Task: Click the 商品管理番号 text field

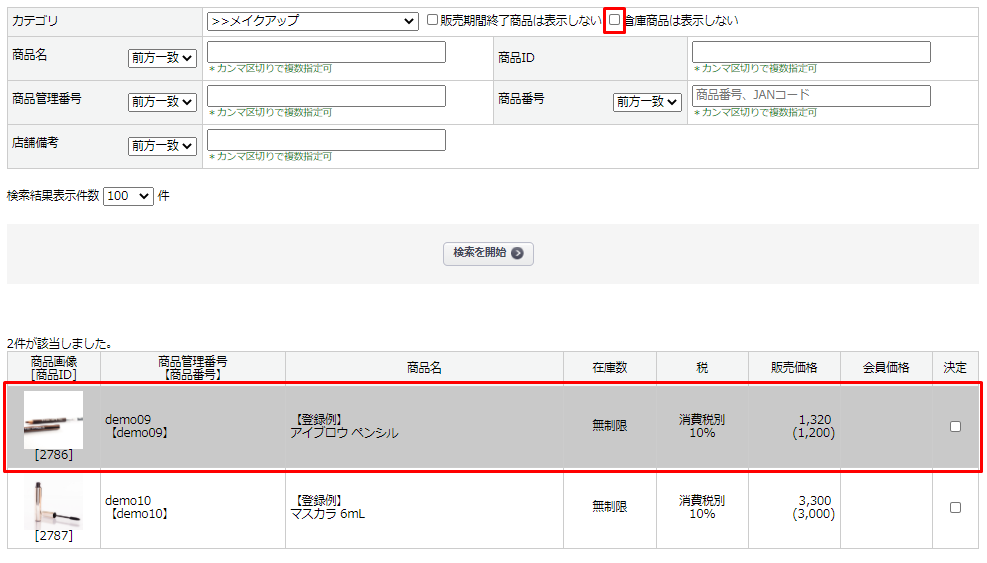Action: tap(326, 96)
